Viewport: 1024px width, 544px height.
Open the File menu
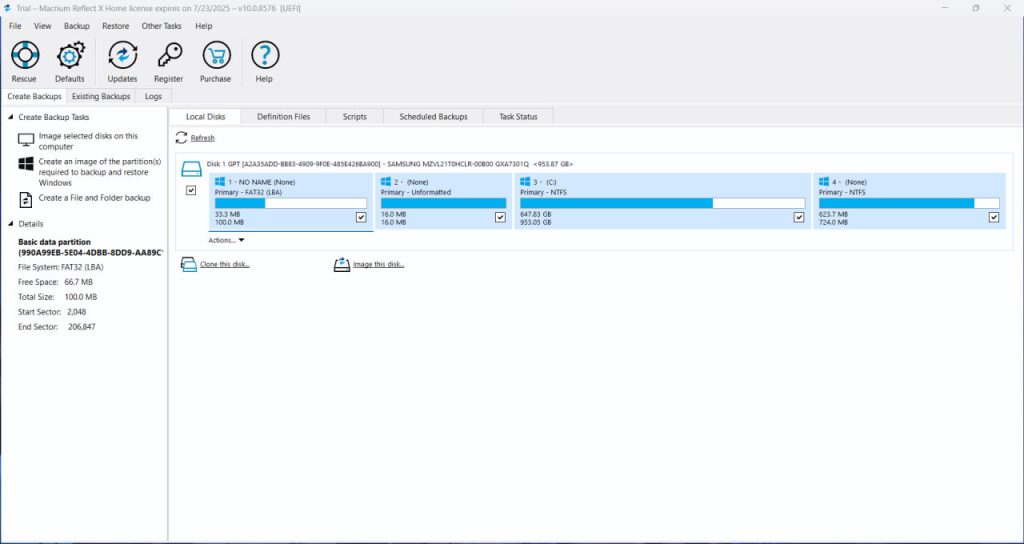point(15,26)
